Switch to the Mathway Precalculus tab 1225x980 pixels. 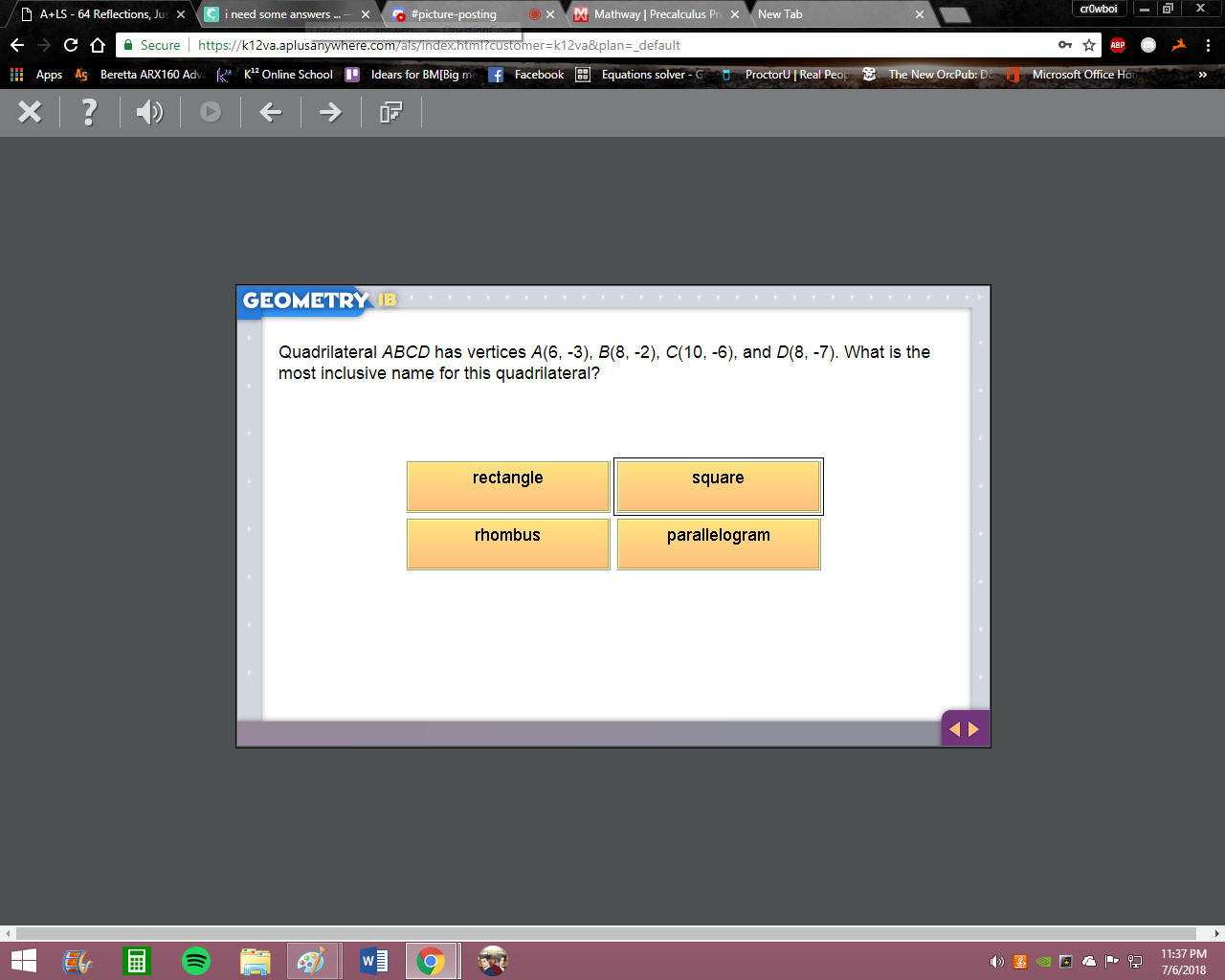[x=657, y=14]
